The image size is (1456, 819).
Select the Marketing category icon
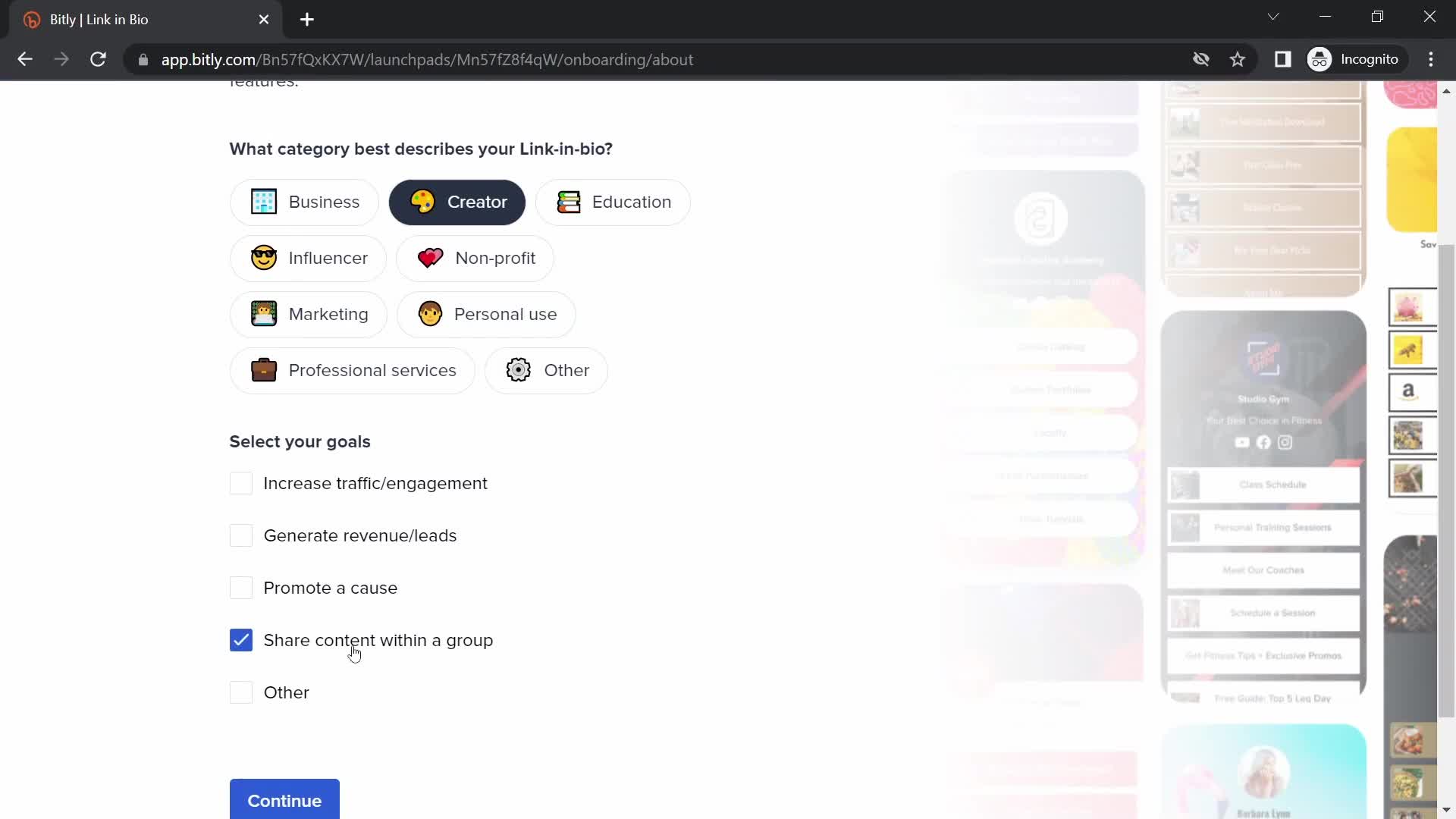coord(263,314)
